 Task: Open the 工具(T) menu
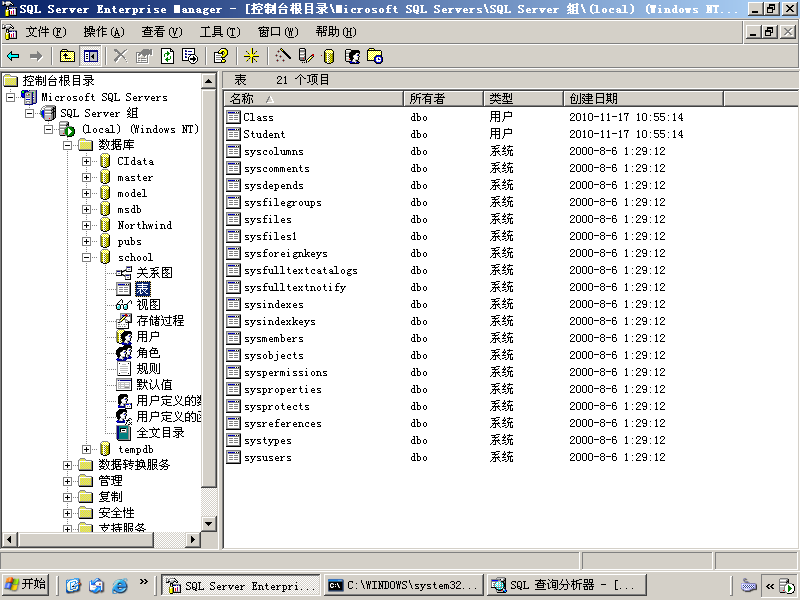220,32
